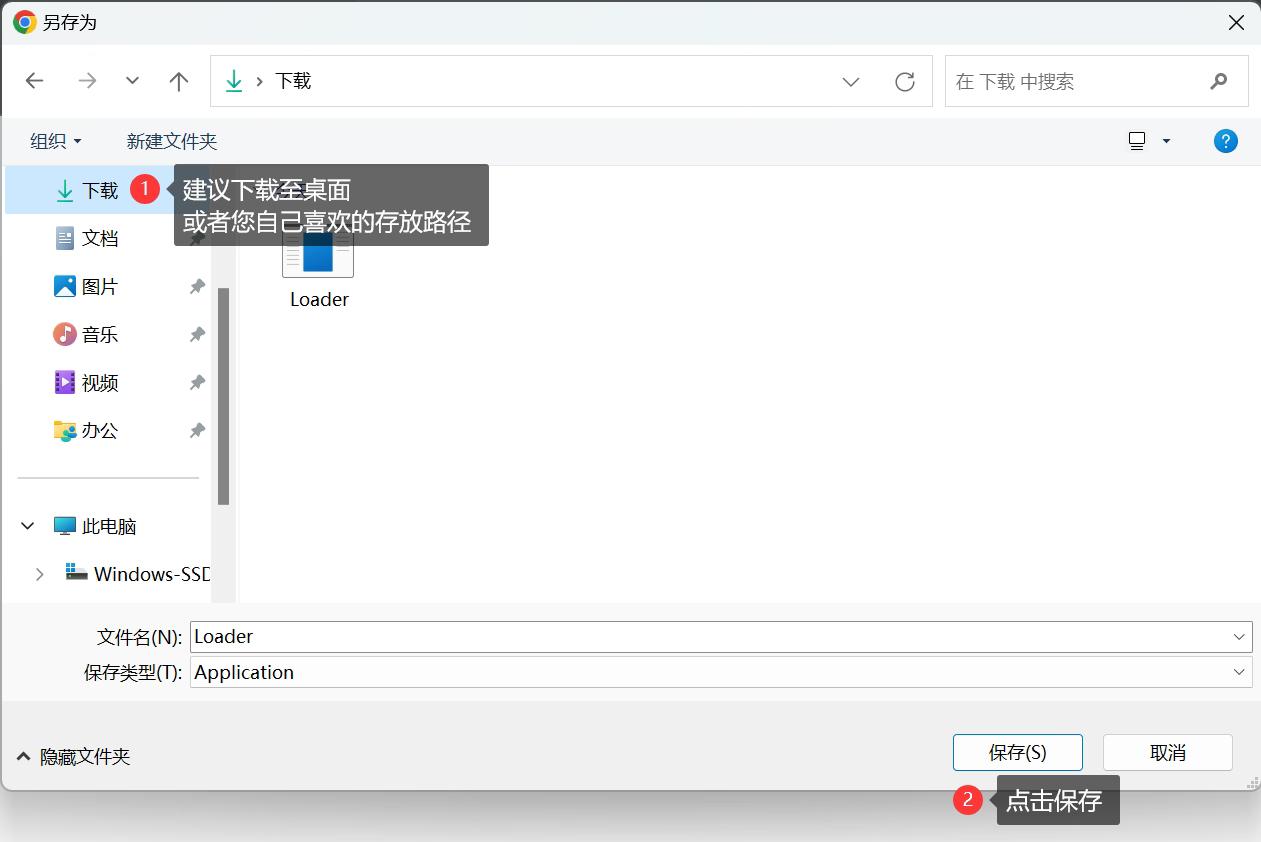Click the search magnifier in search box
The height and width of the screenshot is (842, 1261).
pos(1219,81)
